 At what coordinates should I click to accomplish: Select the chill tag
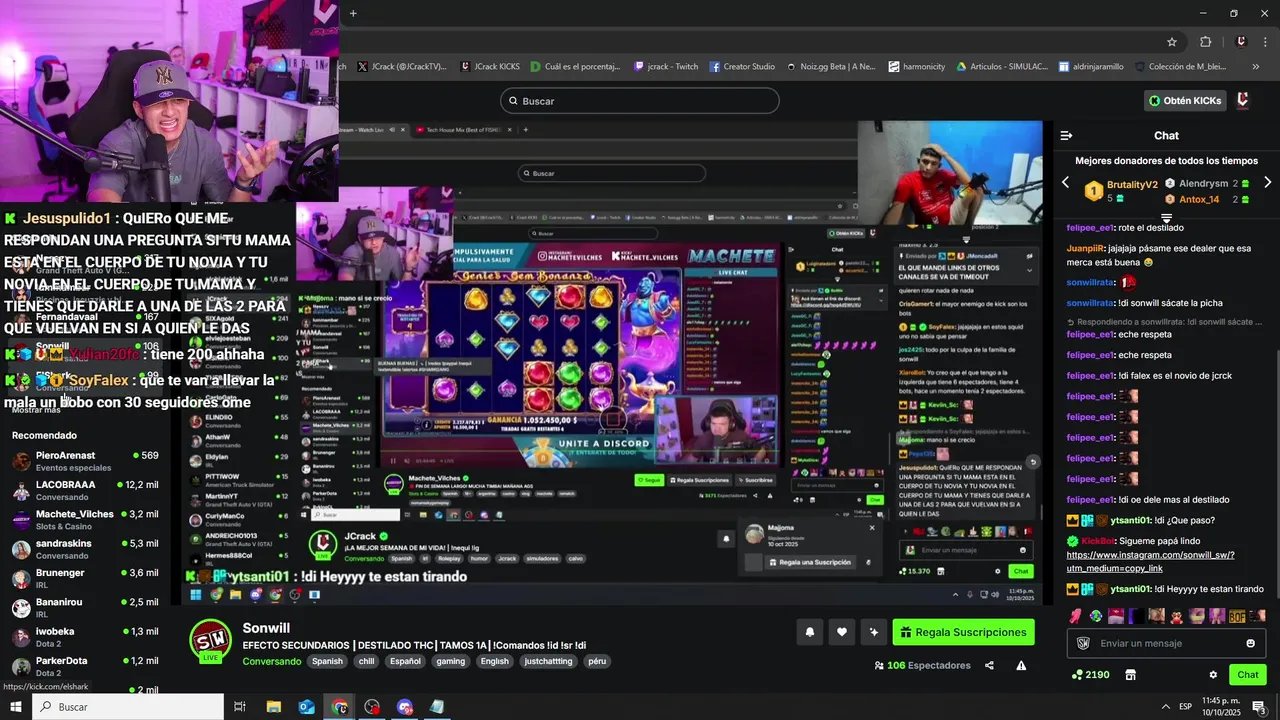point(366,661)
